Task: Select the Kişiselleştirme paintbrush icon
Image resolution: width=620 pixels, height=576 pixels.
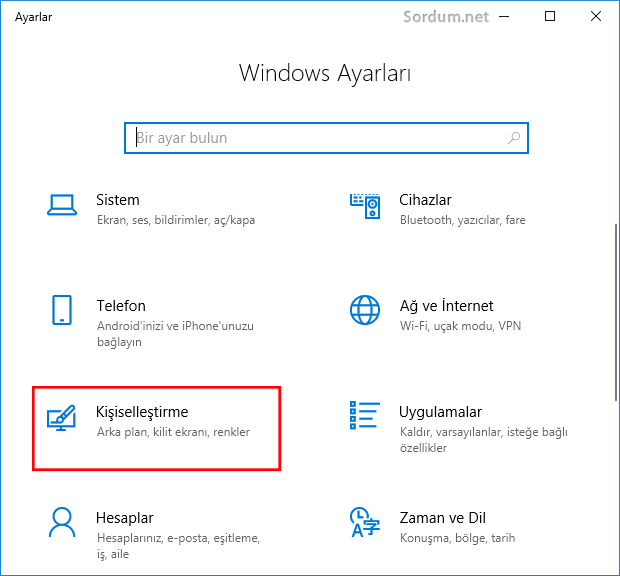Action: point(61,417)
